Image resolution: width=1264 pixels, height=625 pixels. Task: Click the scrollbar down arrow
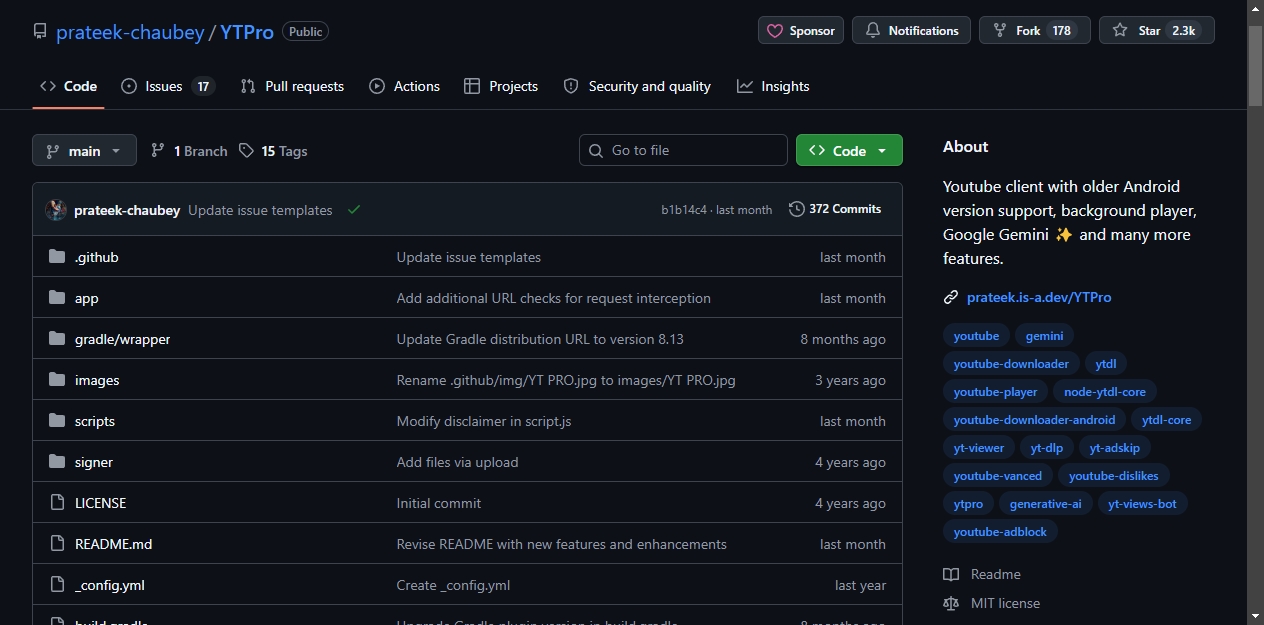(1255, 615)
